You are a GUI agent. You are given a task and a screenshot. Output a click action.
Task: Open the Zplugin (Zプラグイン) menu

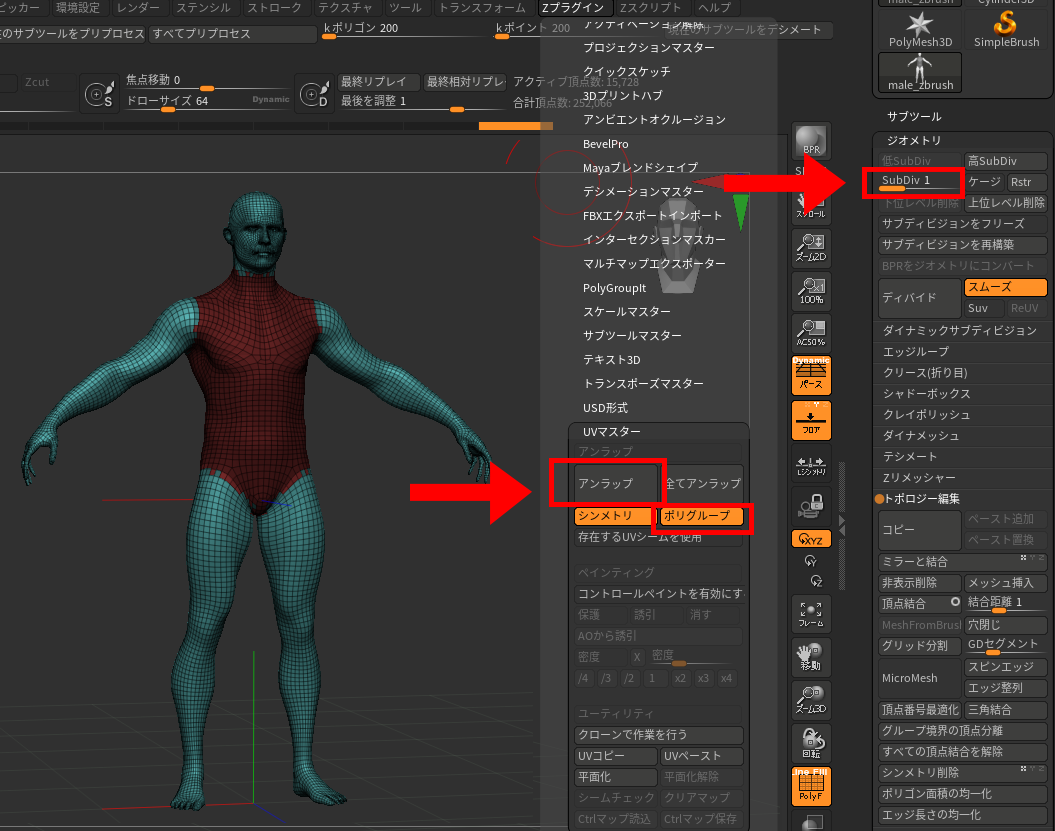pyautogui.click(x=573, y=7)
